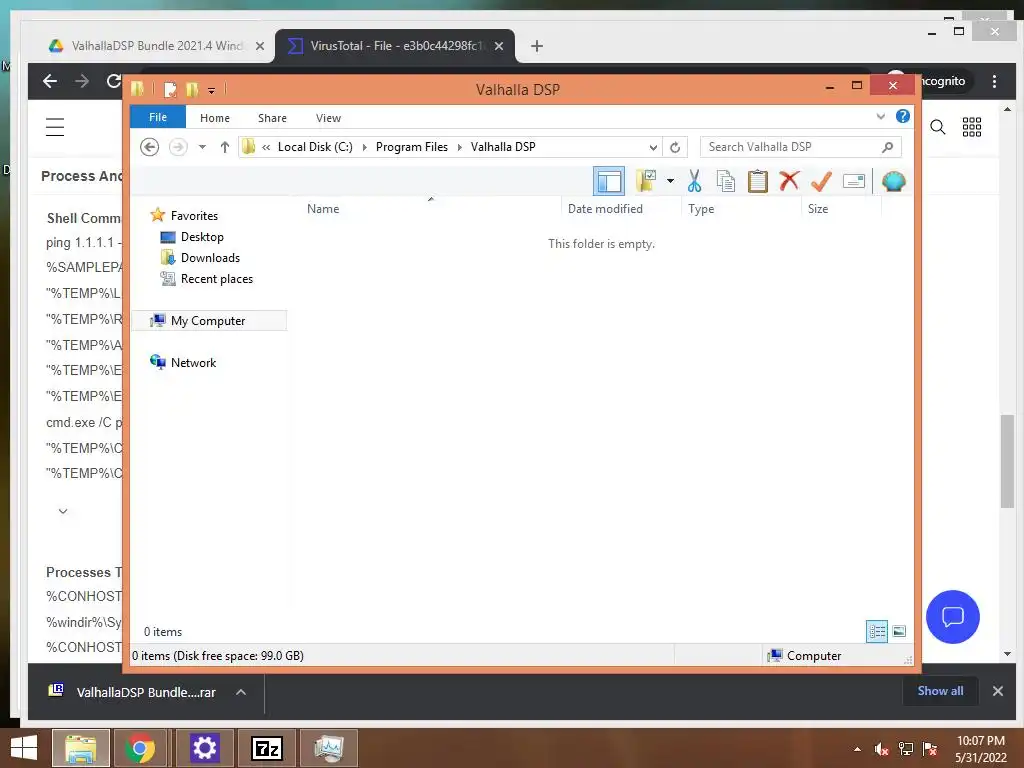
Task: Click the Rename toolbar icon
Action: coord(854,181)
